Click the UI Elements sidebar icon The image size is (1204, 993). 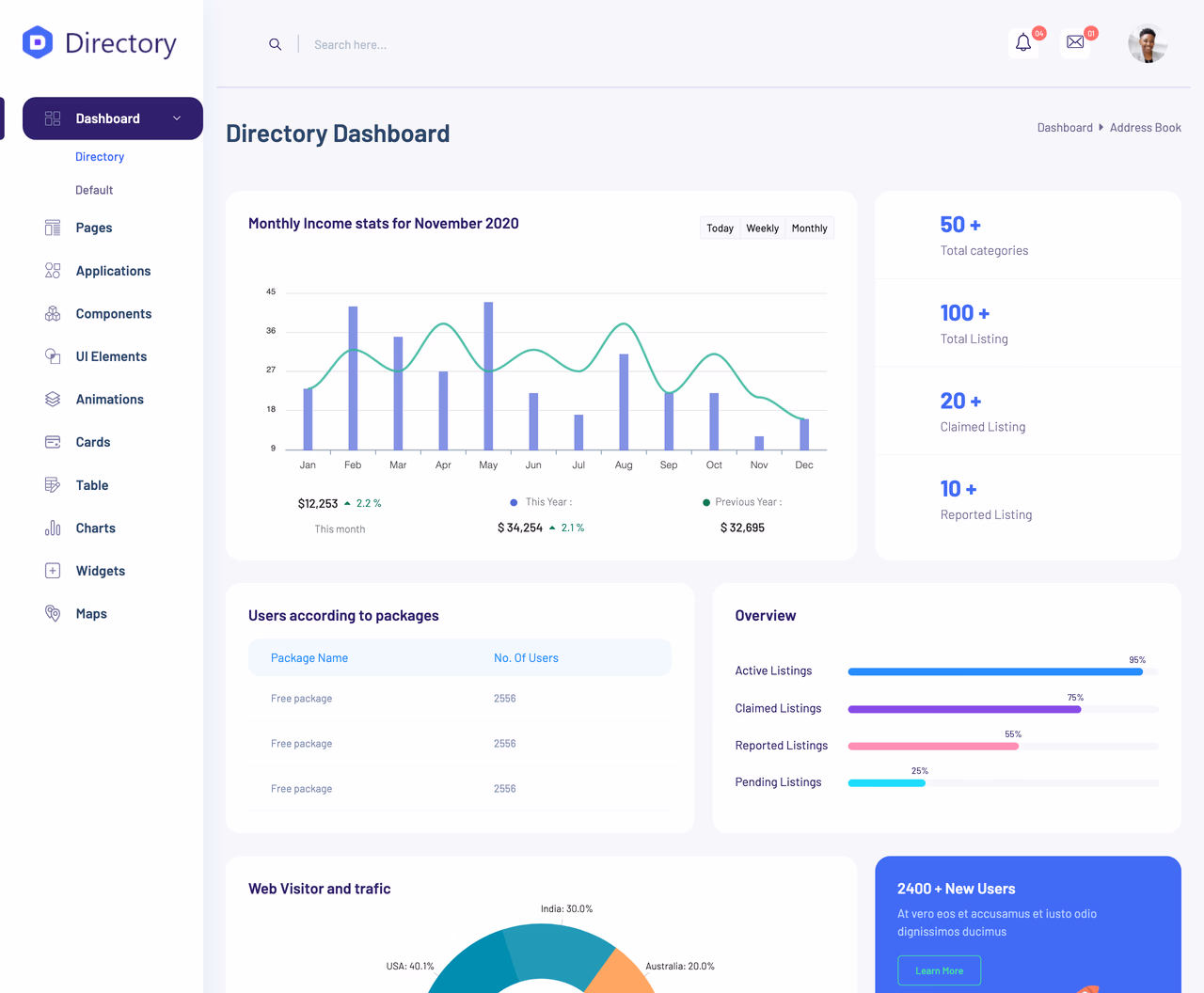53,356
